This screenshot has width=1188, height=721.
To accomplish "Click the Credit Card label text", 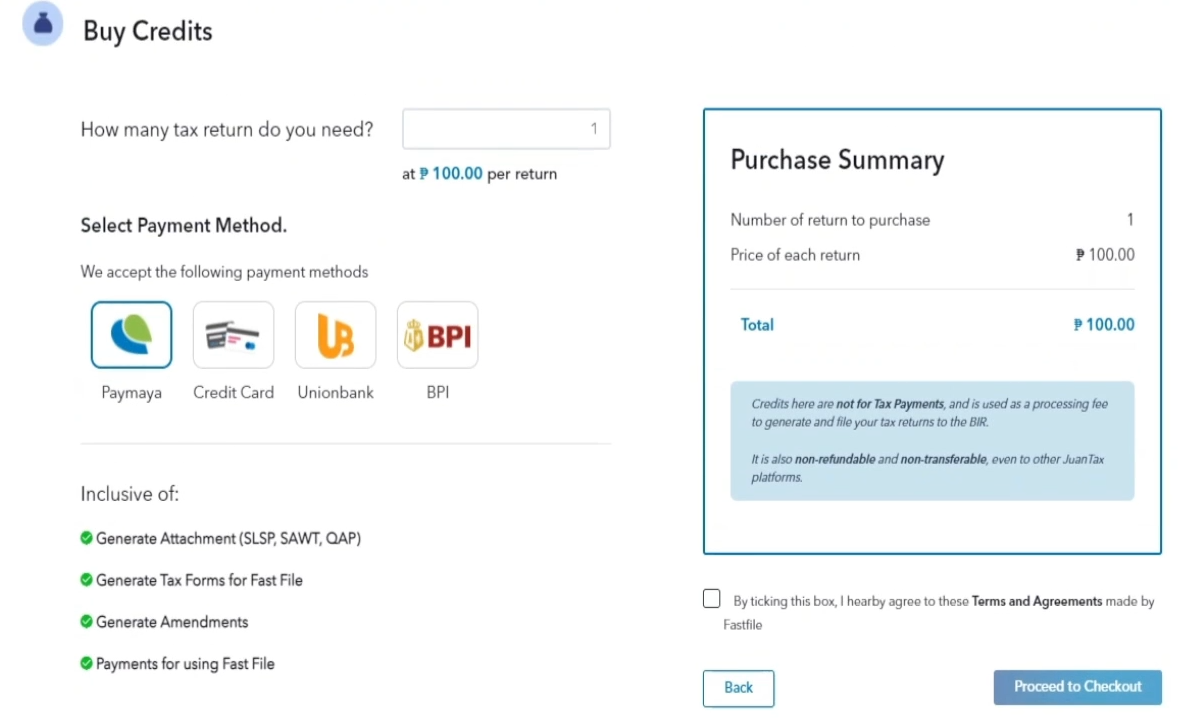I will pos(233,393).
